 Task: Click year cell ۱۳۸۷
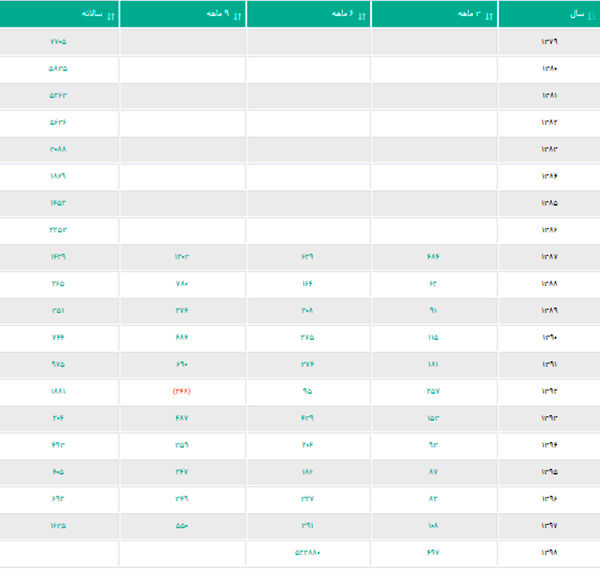[549, 256]
